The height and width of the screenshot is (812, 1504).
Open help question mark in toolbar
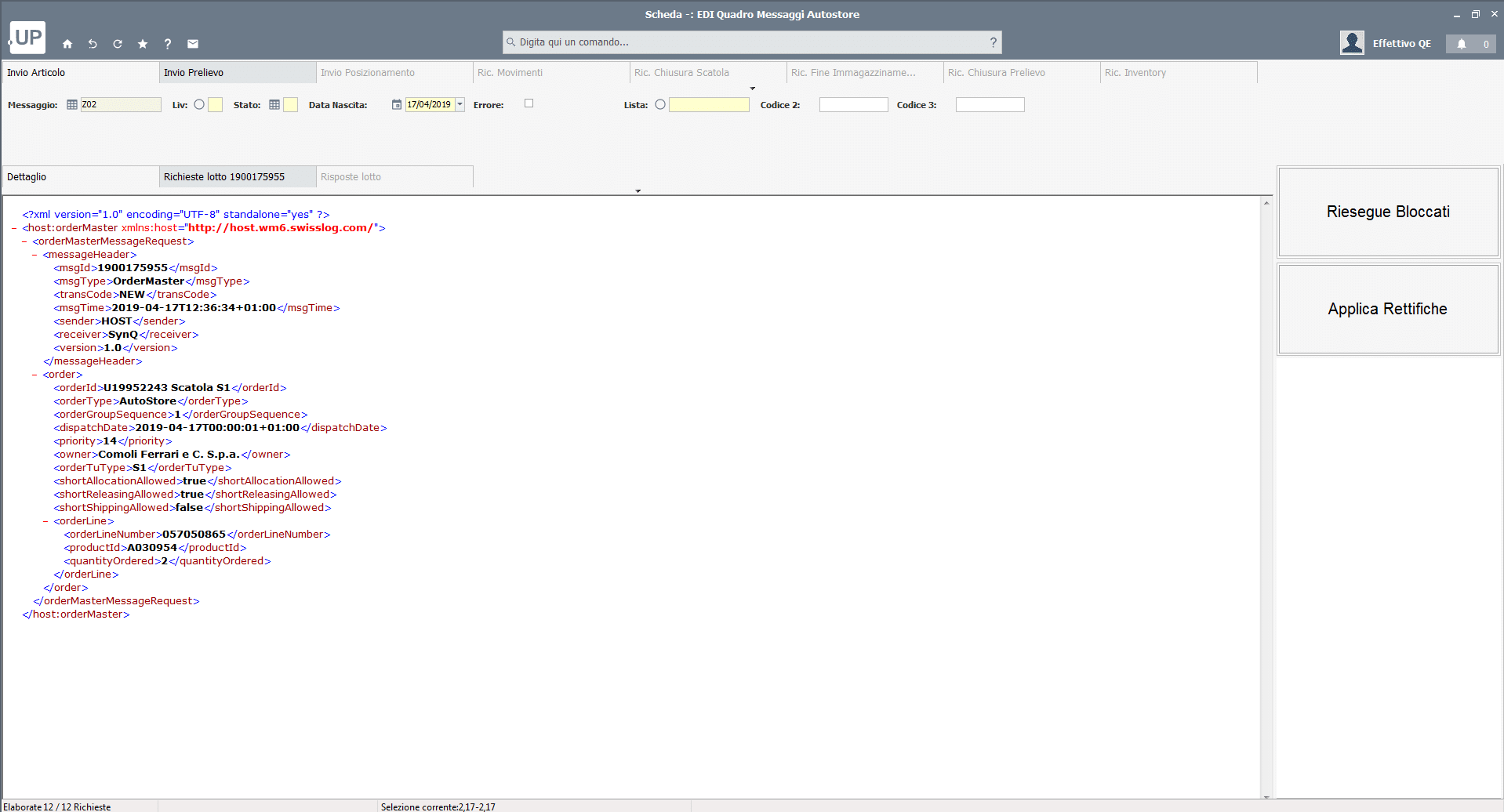click(x=168, y=44)
